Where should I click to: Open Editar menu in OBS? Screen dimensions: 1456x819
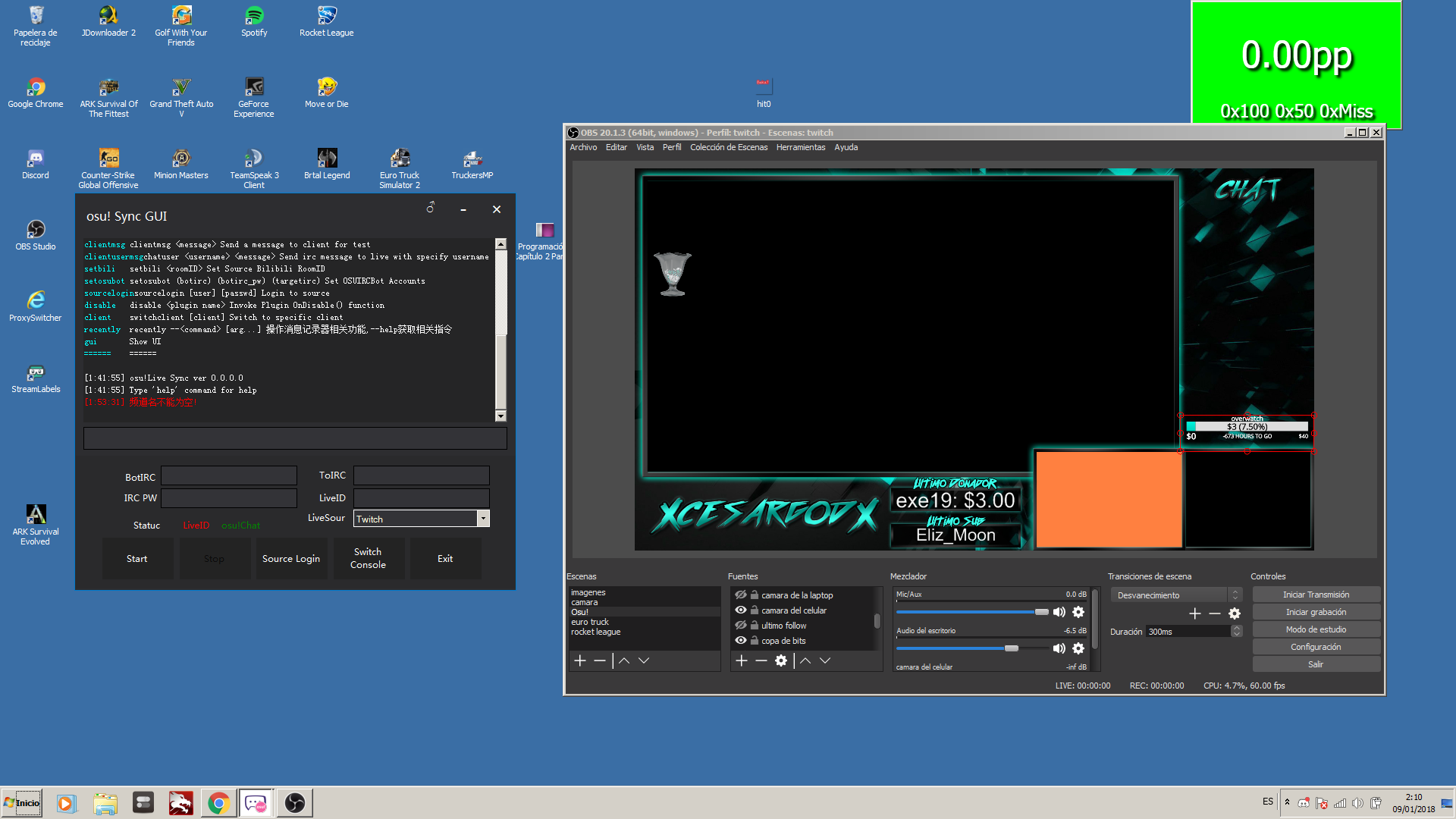(x=617, y=147)
